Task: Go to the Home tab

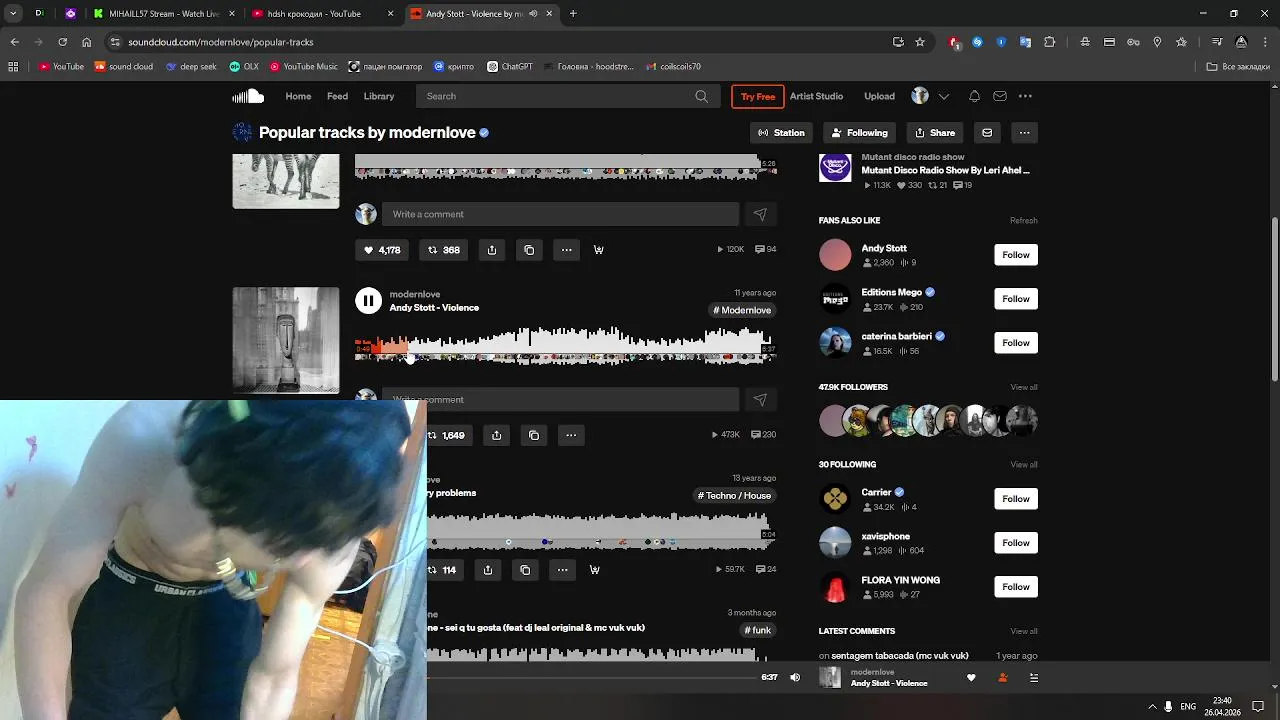Action: 298,96
